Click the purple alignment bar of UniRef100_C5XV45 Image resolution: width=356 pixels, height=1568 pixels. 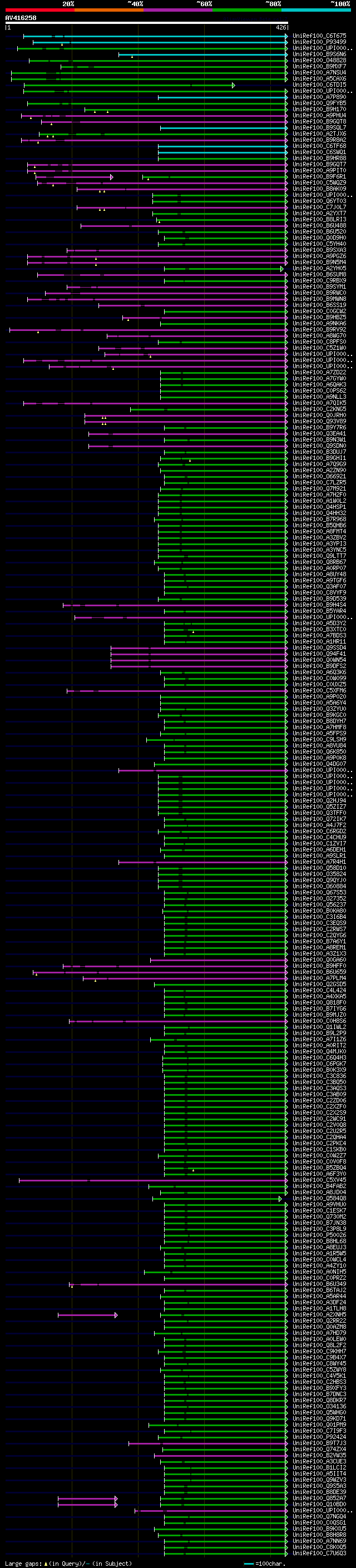[153, 1180]
